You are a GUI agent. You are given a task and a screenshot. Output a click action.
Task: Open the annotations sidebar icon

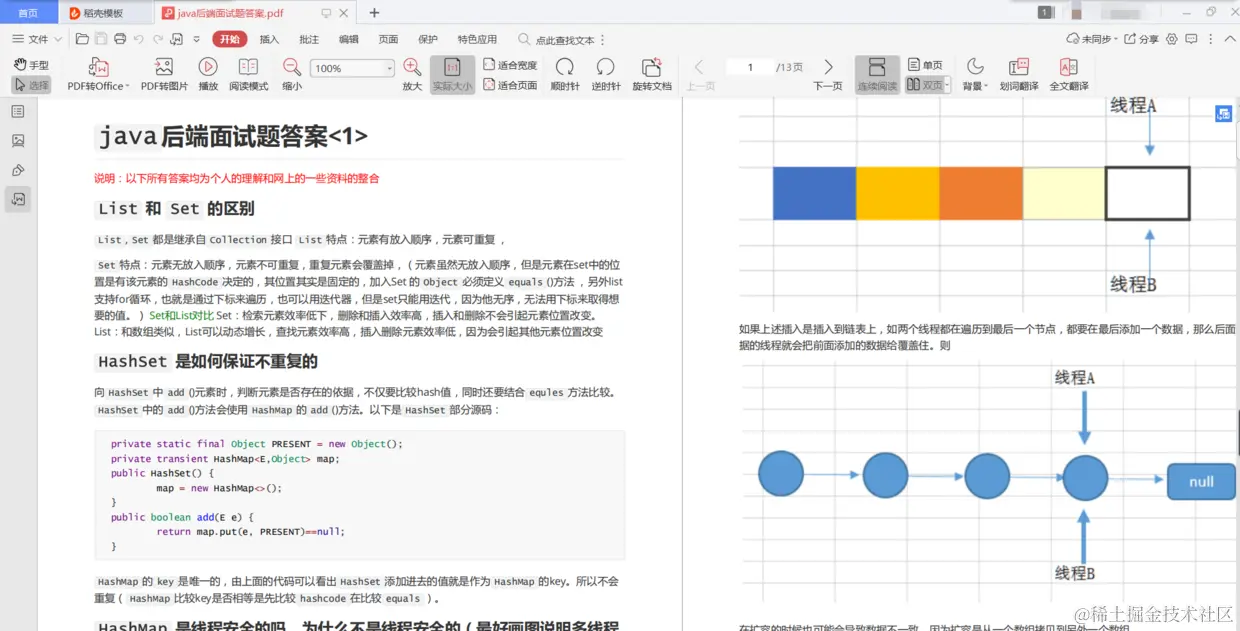click(x=18, y=199)
